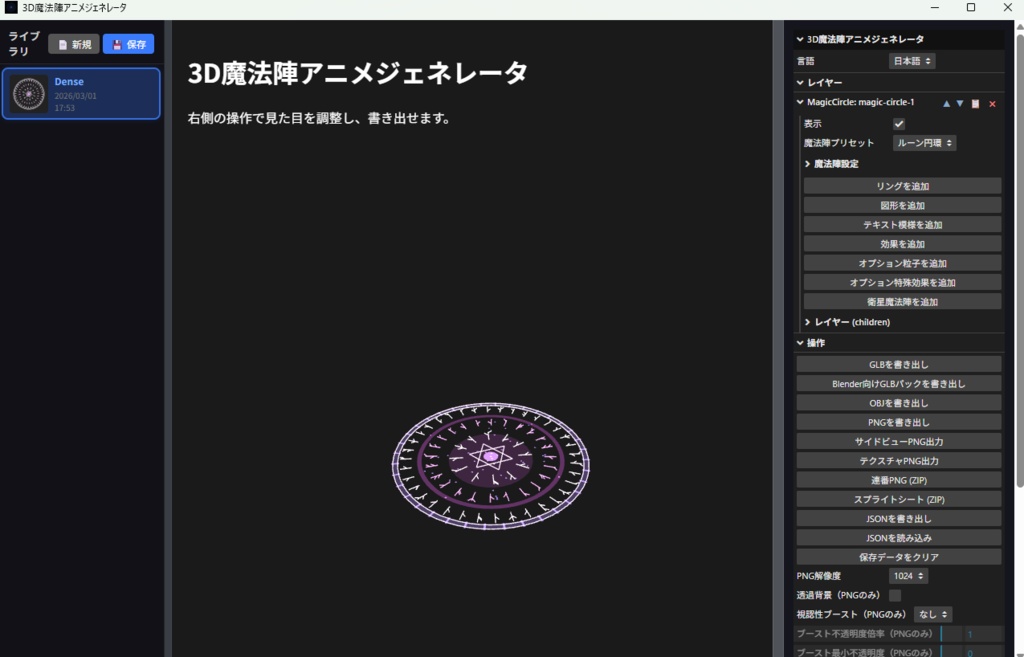Image resolution: width=1024 pixels, height=657 pixels.
Task: Toggle the 透過背景 transparent background checkbox
Action: coord(895,595)
